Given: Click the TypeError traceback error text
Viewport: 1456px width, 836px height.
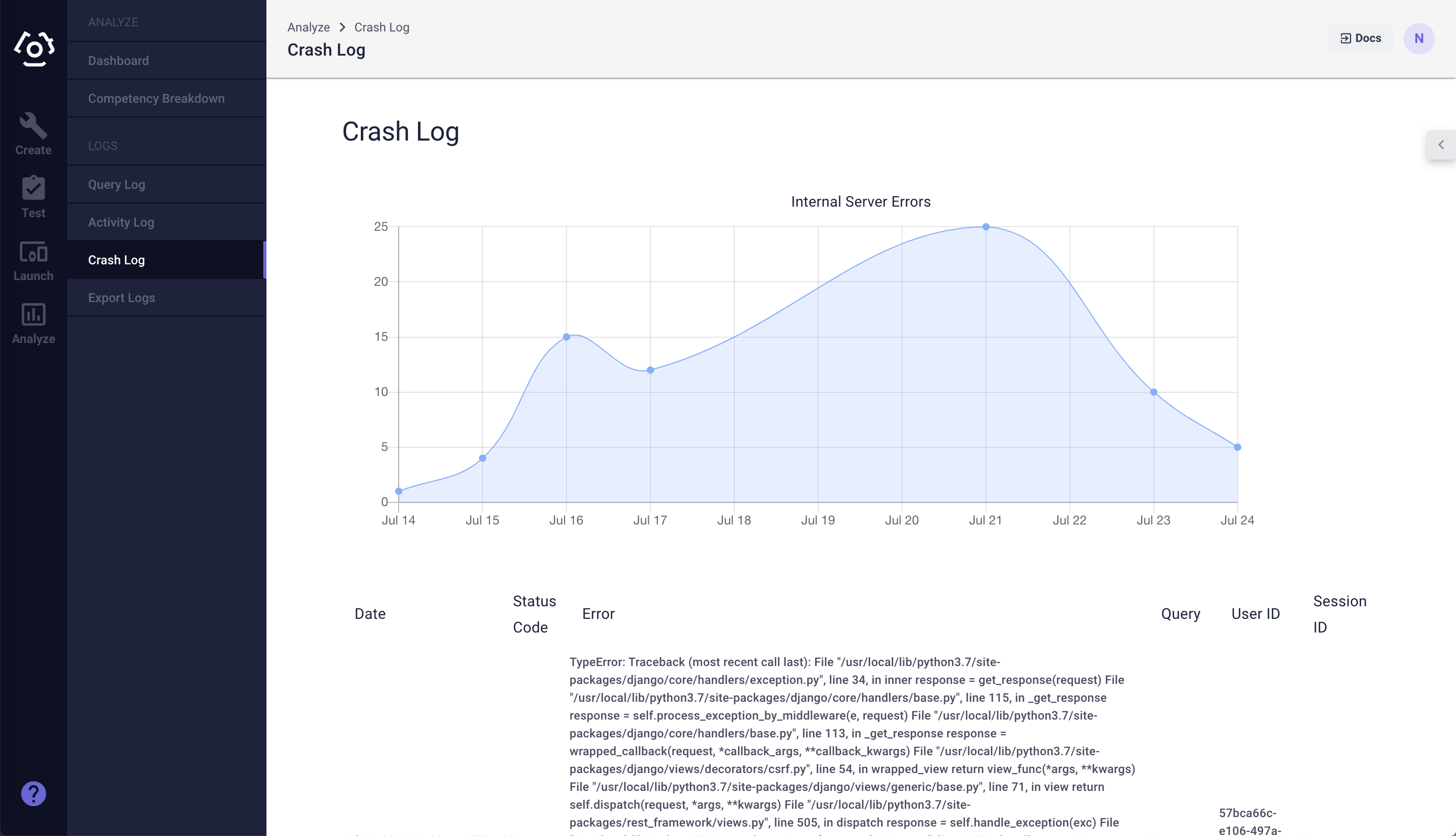Looking at the screenshot, I should click(853, 745).
